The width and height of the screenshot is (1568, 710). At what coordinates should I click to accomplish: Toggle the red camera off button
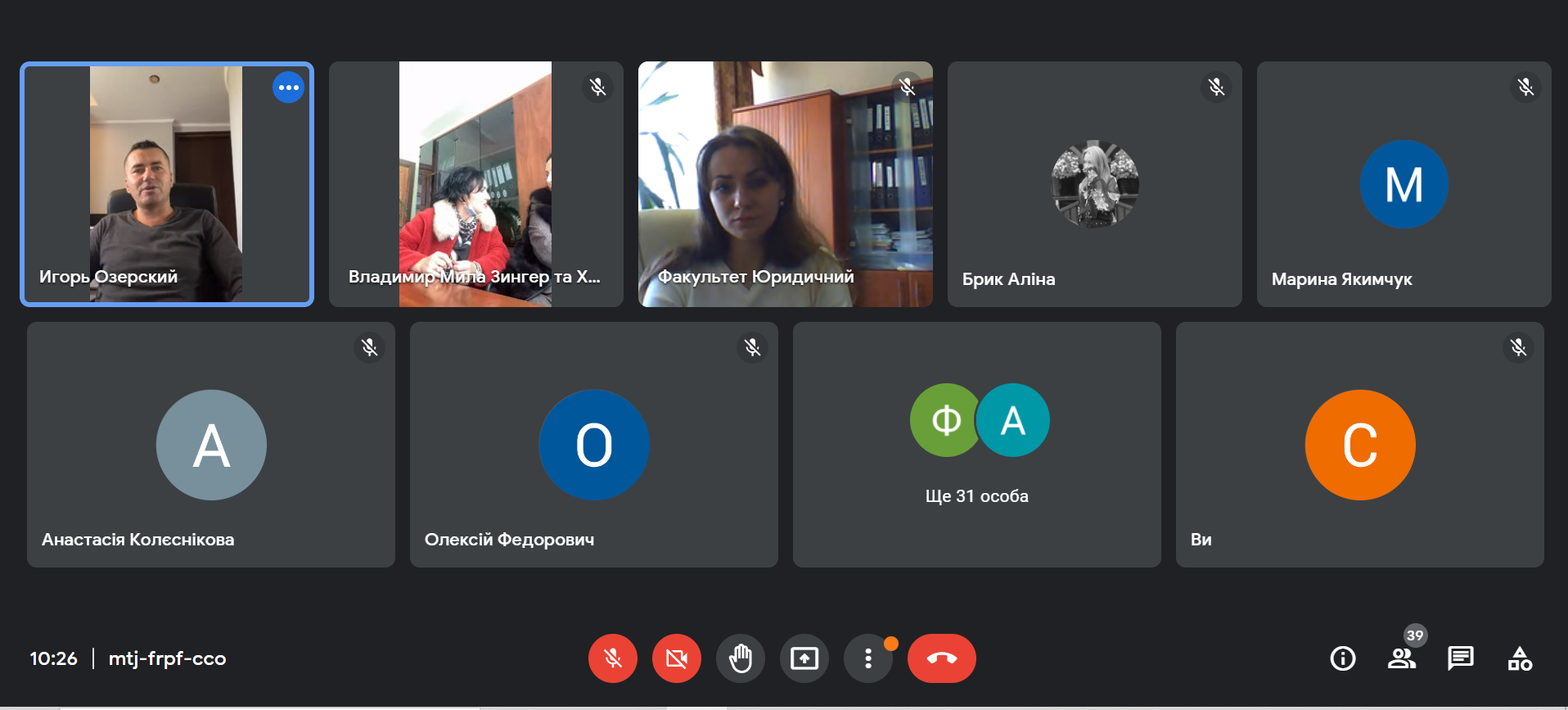tap(676, 658)
